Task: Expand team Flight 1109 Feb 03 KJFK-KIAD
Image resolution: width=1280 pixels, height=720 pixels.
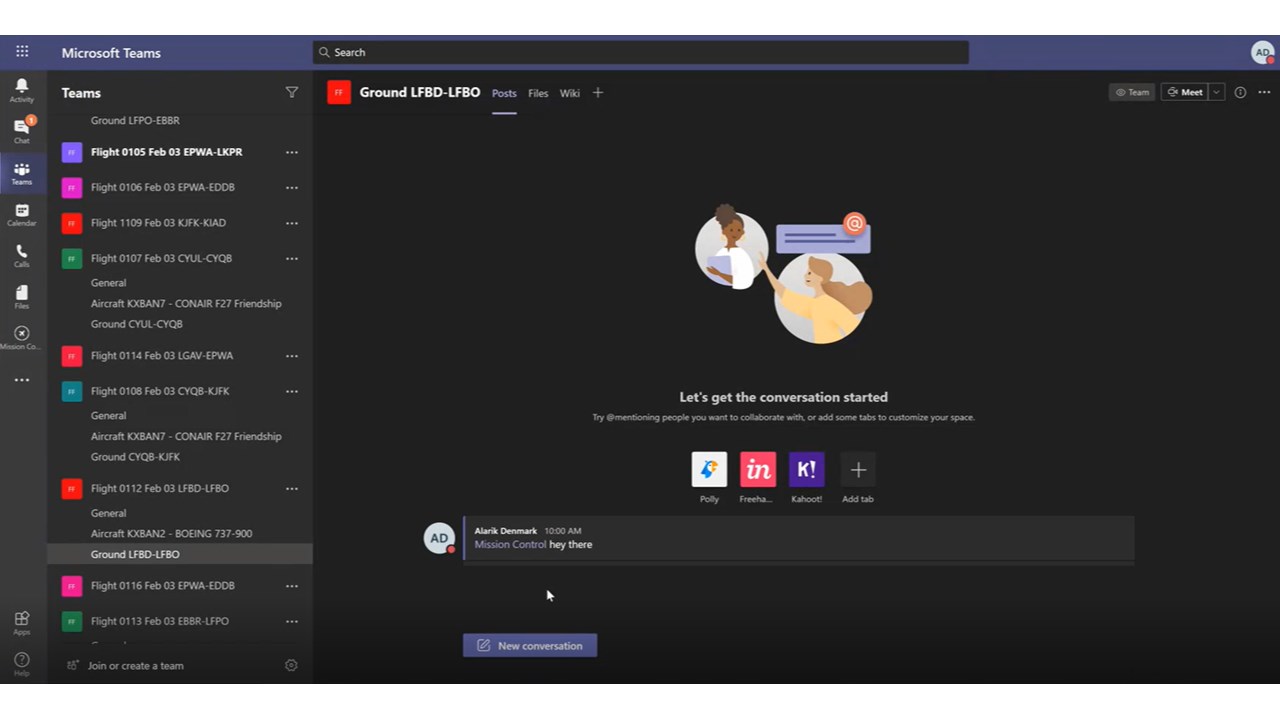Action: pyautogui.click(x=158, y=223)
